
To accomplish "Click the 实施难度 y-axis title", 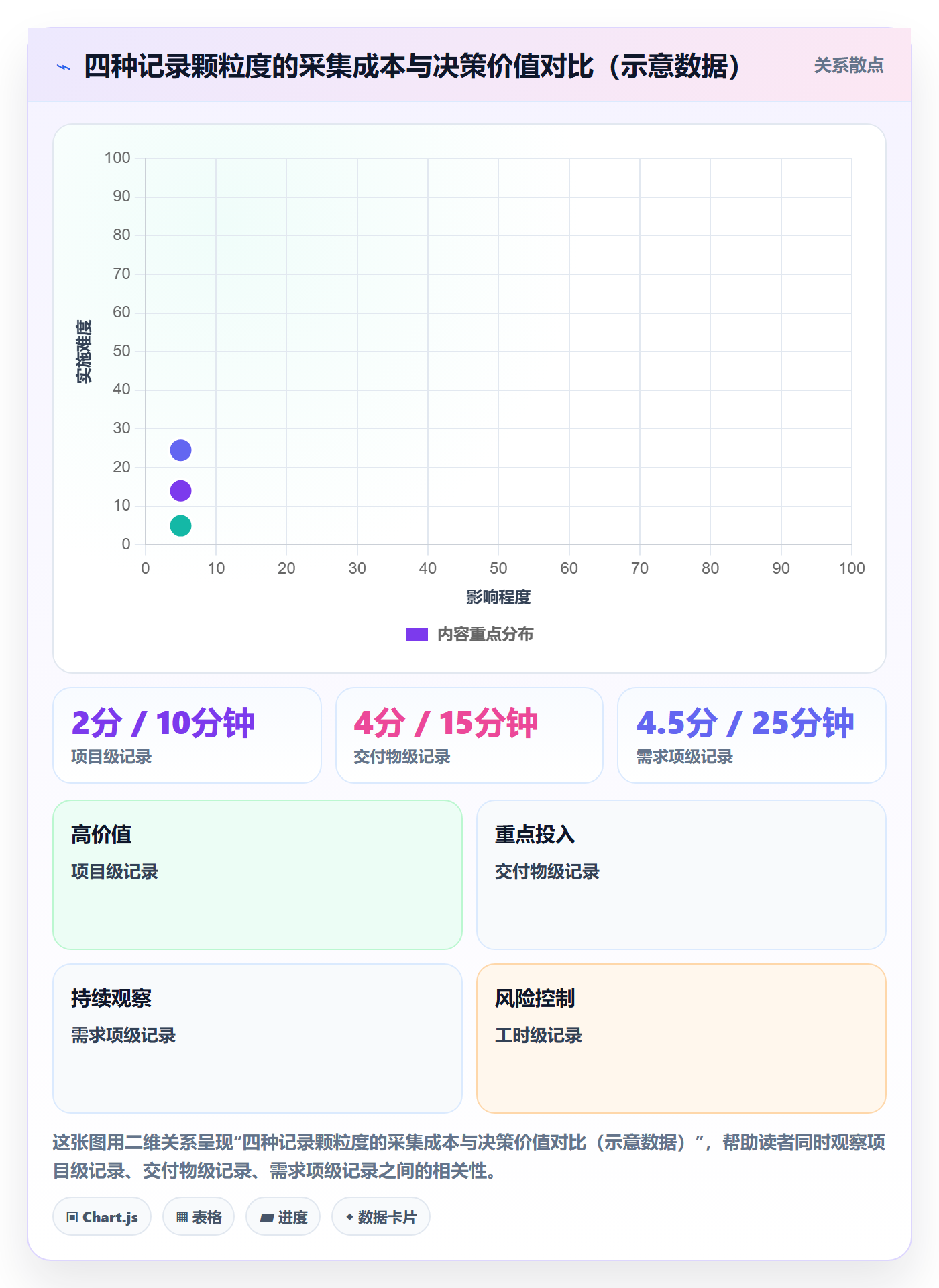I will [x=84, y=352].
